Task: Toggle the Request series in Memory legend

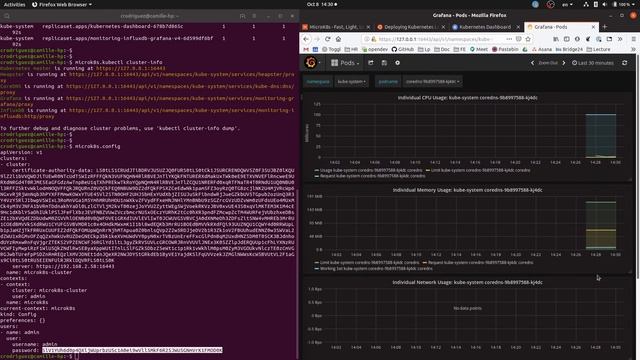Action: tap(478, 262)
